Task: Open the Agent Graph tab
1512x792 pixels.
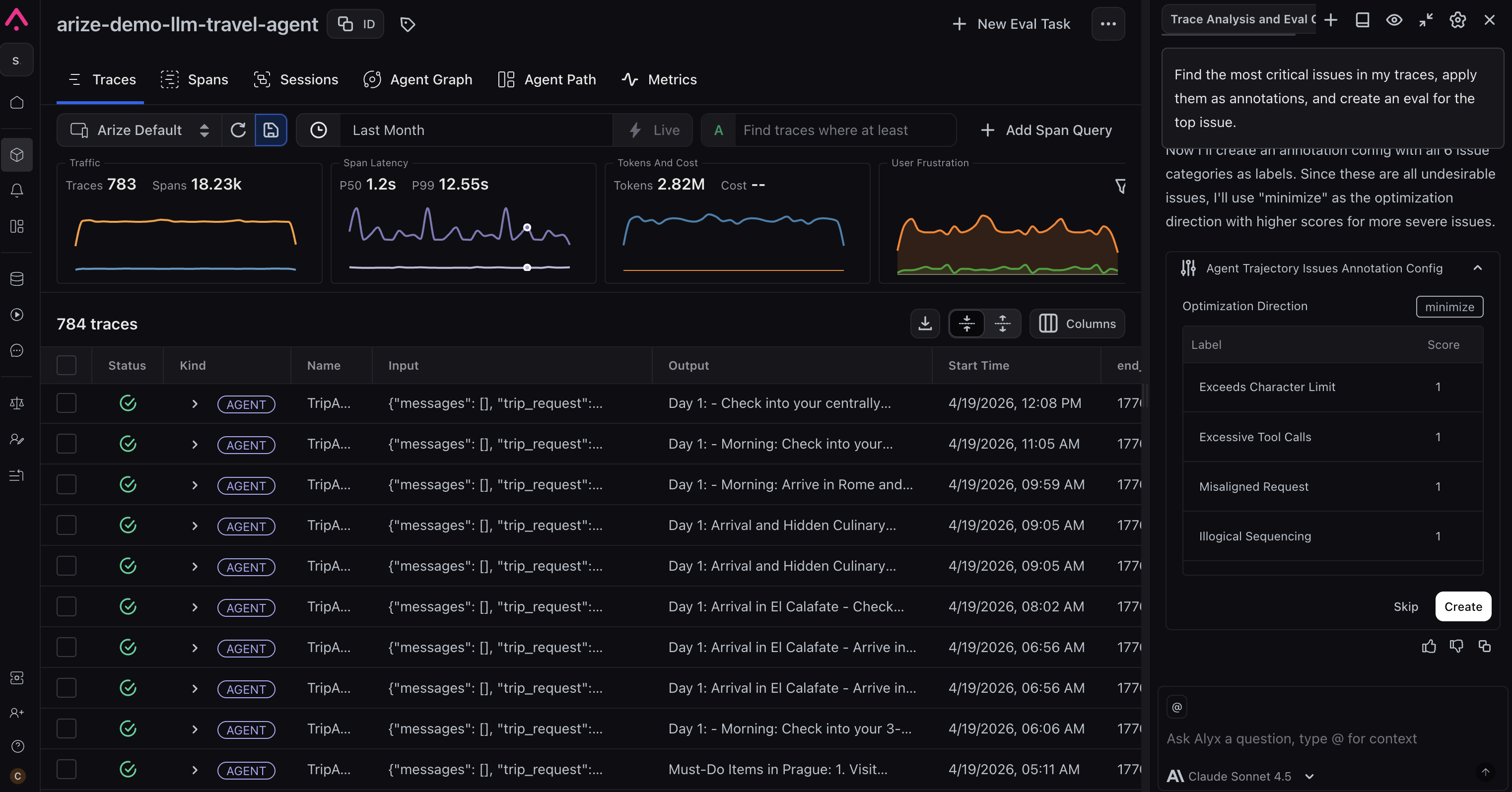Action: pos(418,79)
